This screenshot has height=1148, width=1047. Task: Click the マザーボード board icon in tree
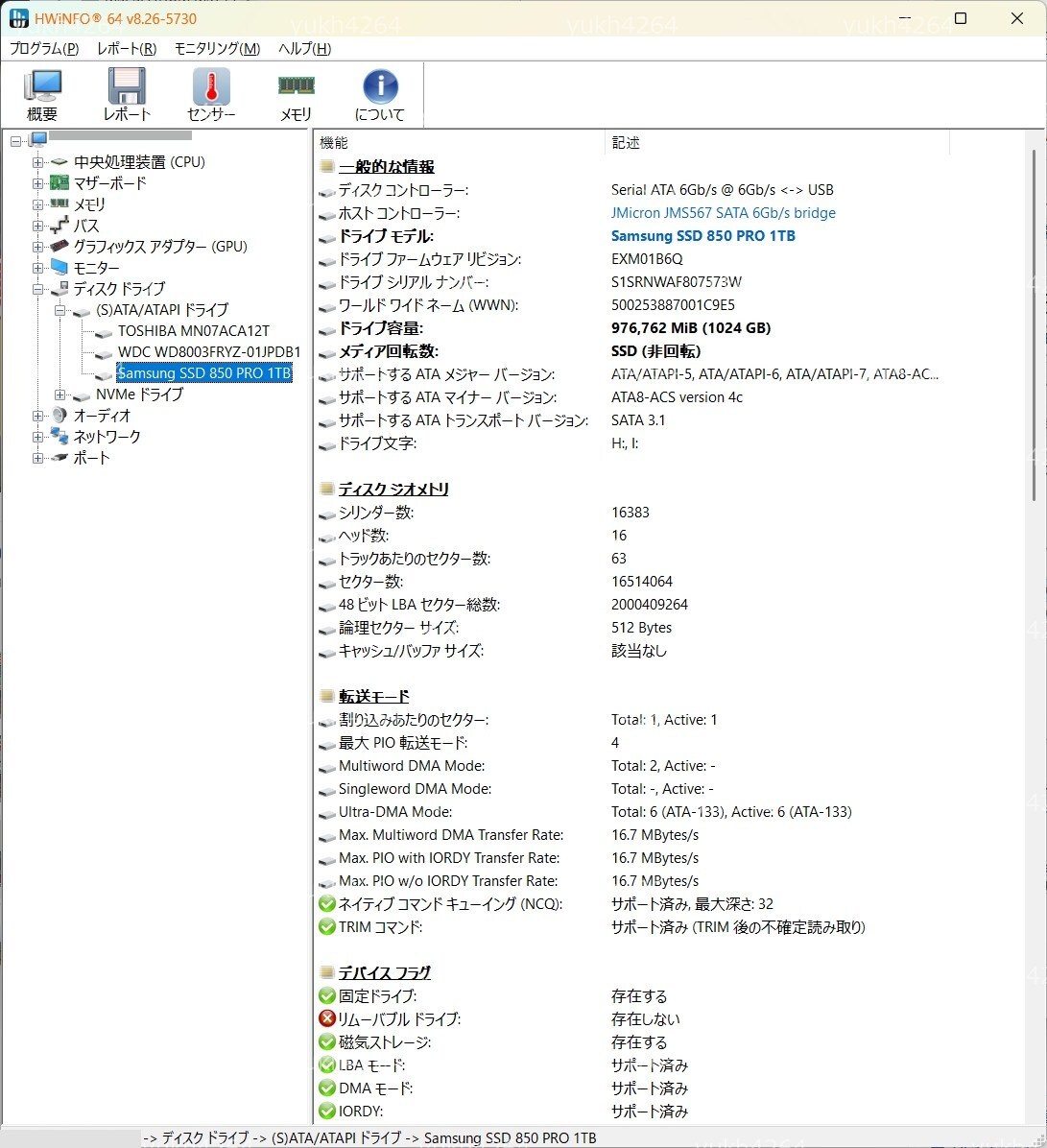(59, 183)
